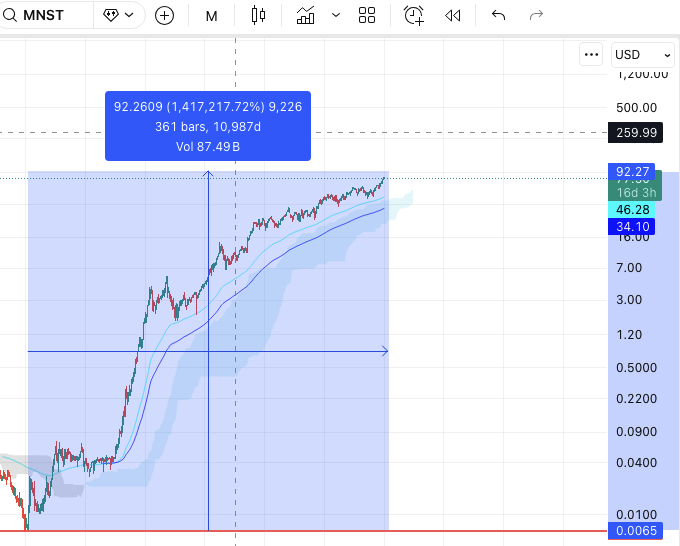680x546 pixels.
Task: Click the 0.0400 price axis value
Action: tap(636, 463)
